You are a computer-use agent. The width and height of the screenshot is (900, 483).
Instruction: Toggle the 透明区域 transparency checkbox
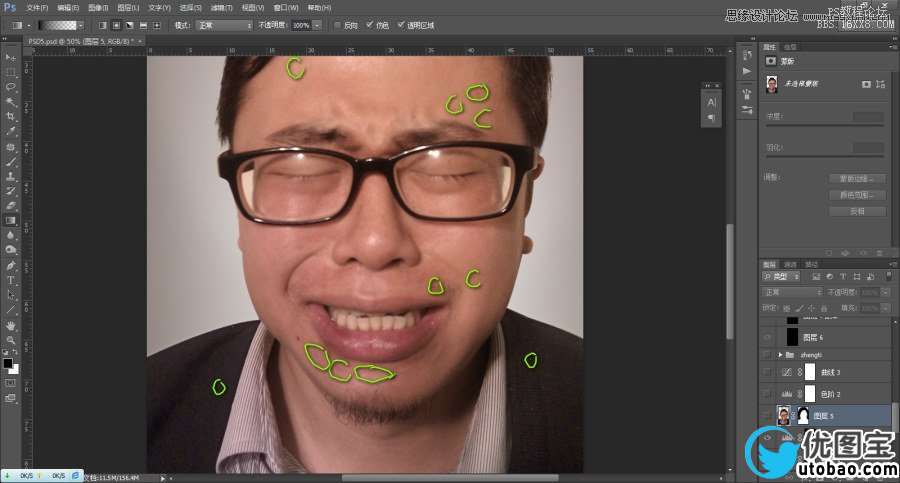(401, 25)
